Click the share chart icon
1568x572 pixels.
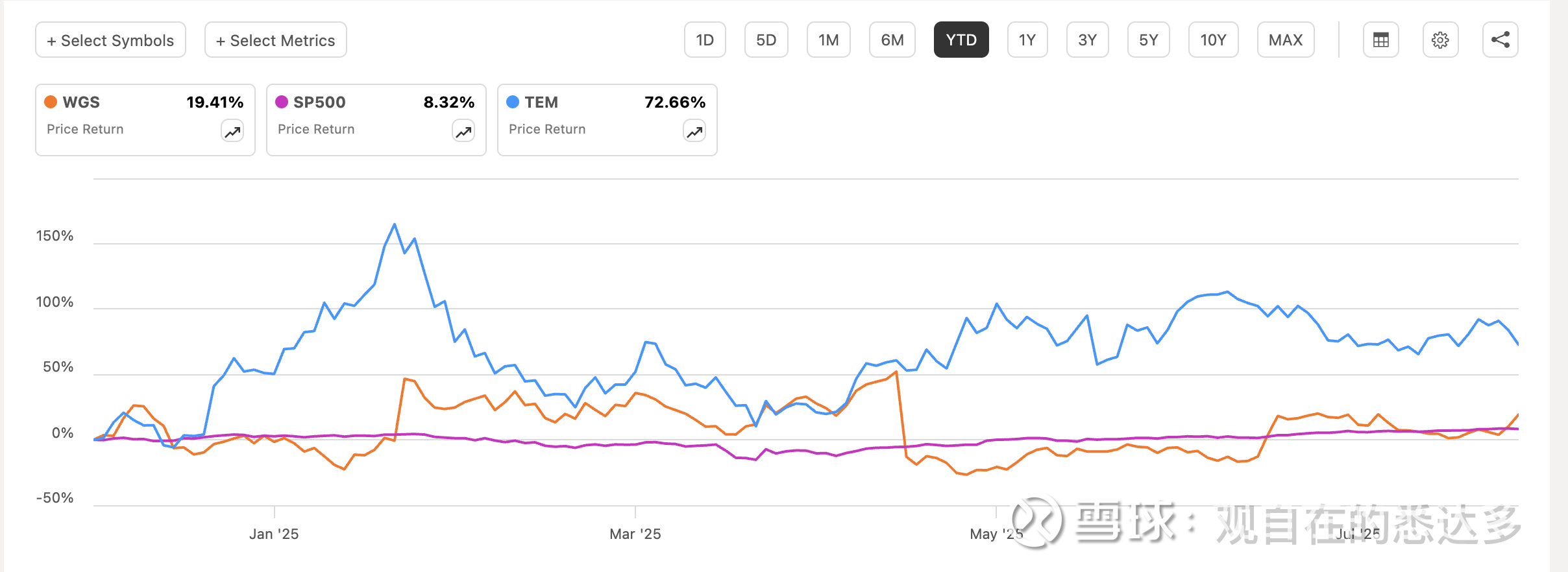point(1500,40)
